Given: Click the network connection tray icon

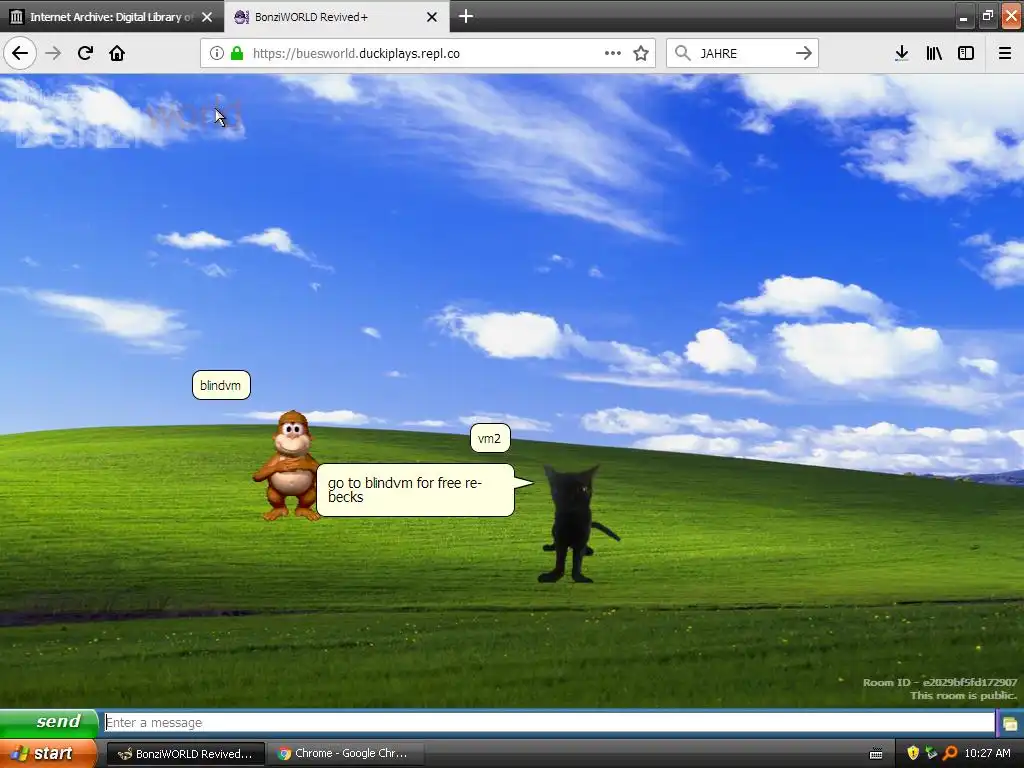Looking at the screenshot, I should [x=931, y=754].
